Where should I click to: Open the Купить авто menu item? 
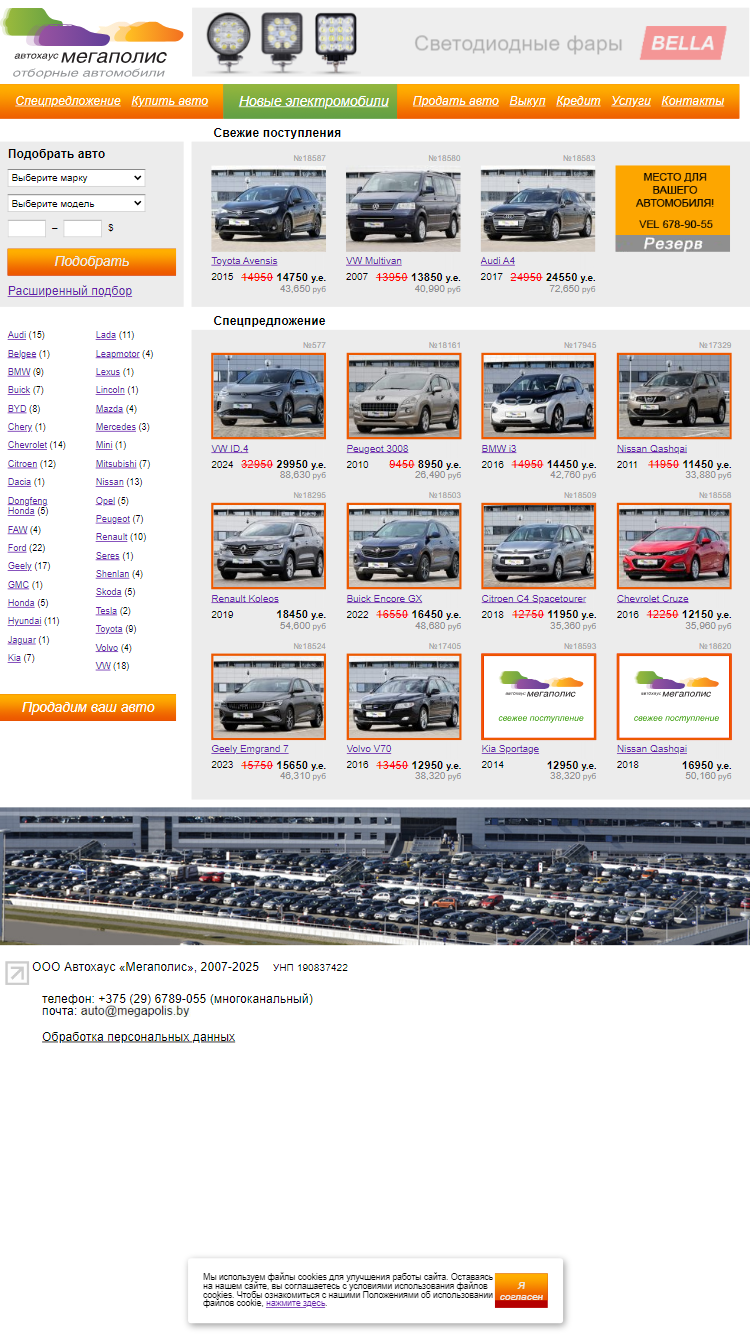[x=170, y=101]
